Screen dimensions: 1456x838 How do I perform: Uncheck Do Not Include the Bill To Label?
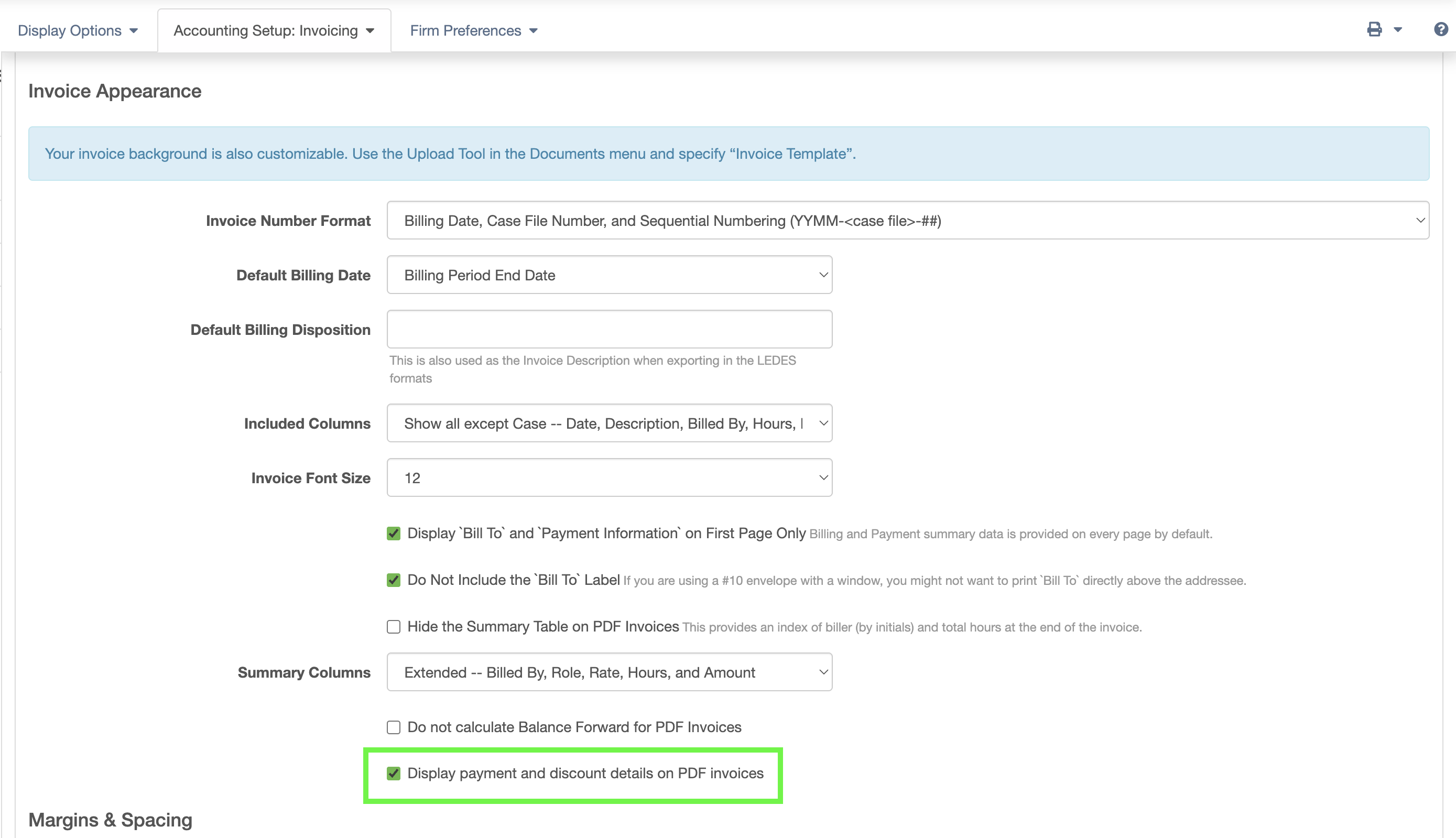(394, 580)
